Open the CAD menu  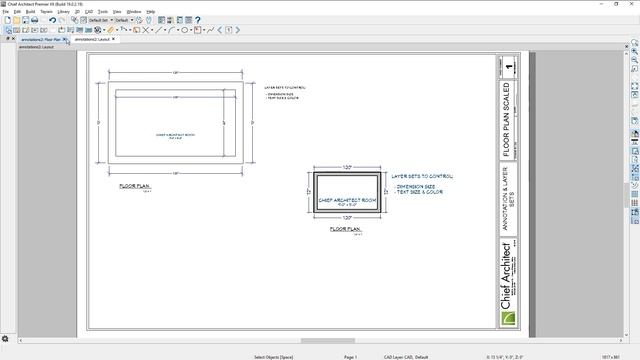pyautogui.click(x=89, y=12)
